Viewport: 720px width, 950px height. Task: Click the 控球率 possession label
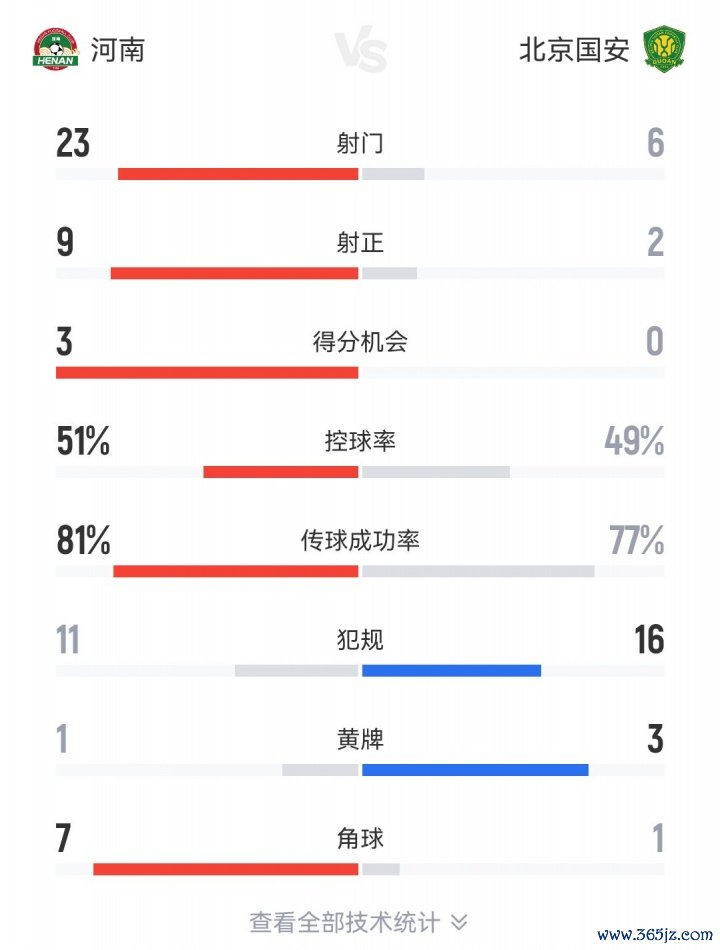[x=360, y=440]
